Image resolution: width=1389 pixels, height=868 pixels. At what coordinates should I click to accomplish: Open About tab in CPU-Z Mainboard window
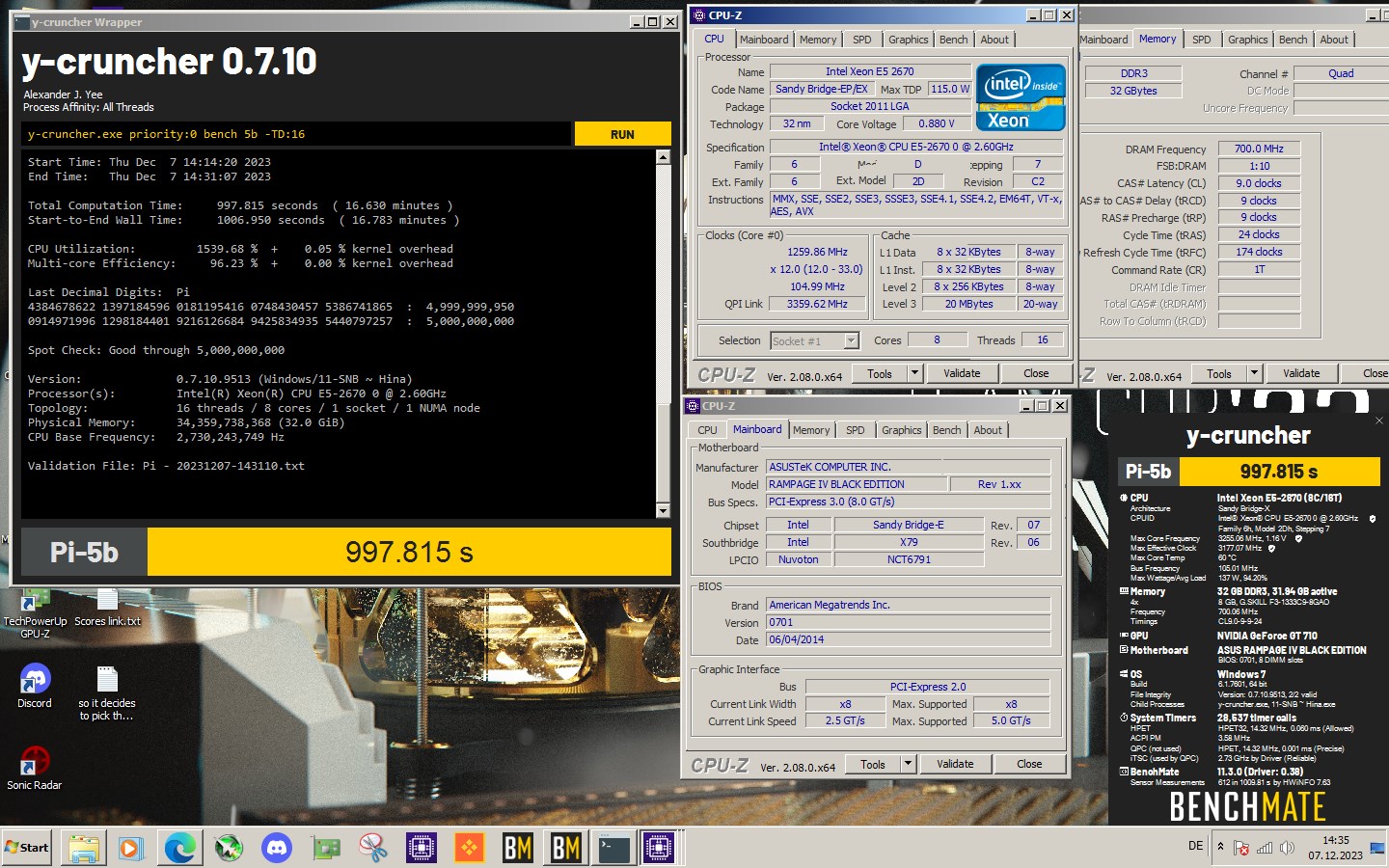point(988,430)
